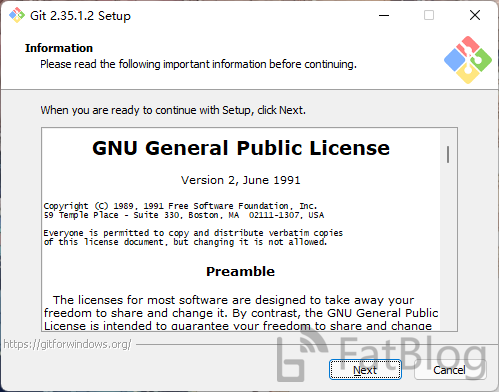Click the disabled maximize button
Viewport: 499px width, 392px height.
tap(429, 15)
